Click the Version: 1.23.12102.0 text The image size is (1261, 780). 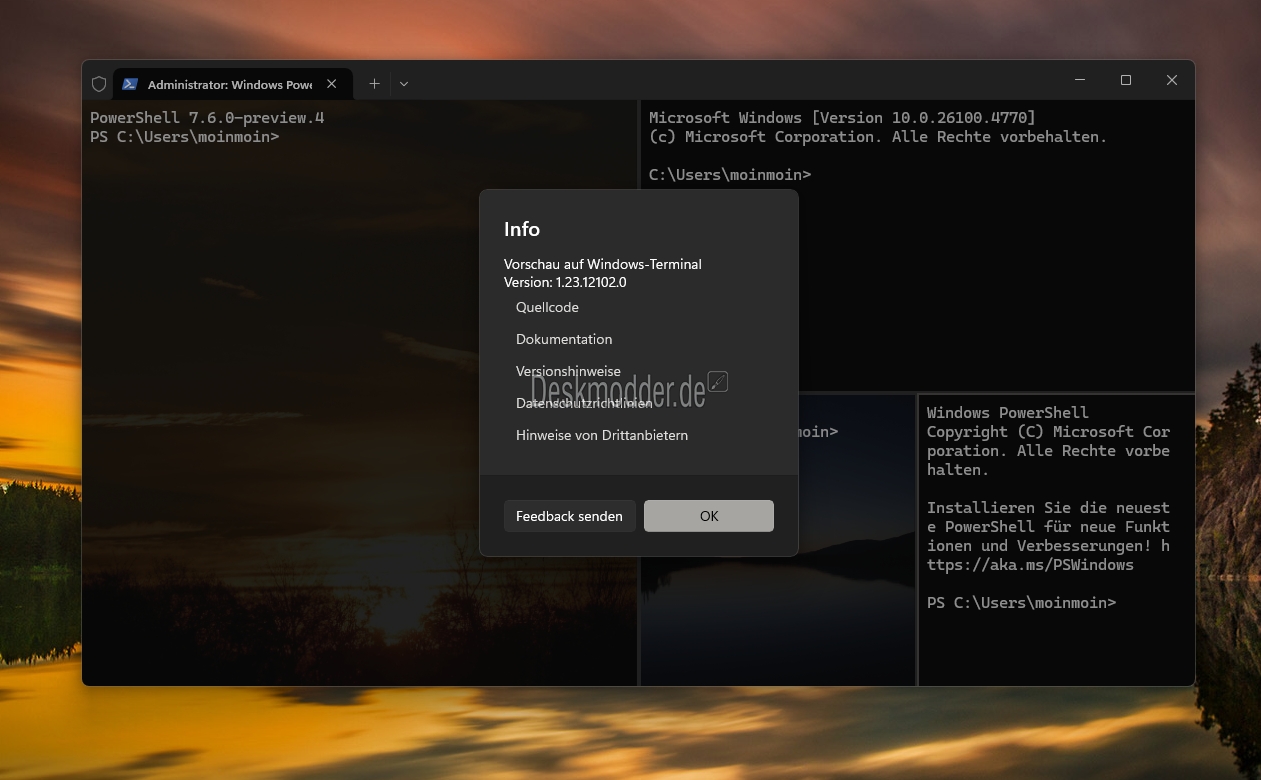pos(565,282)
